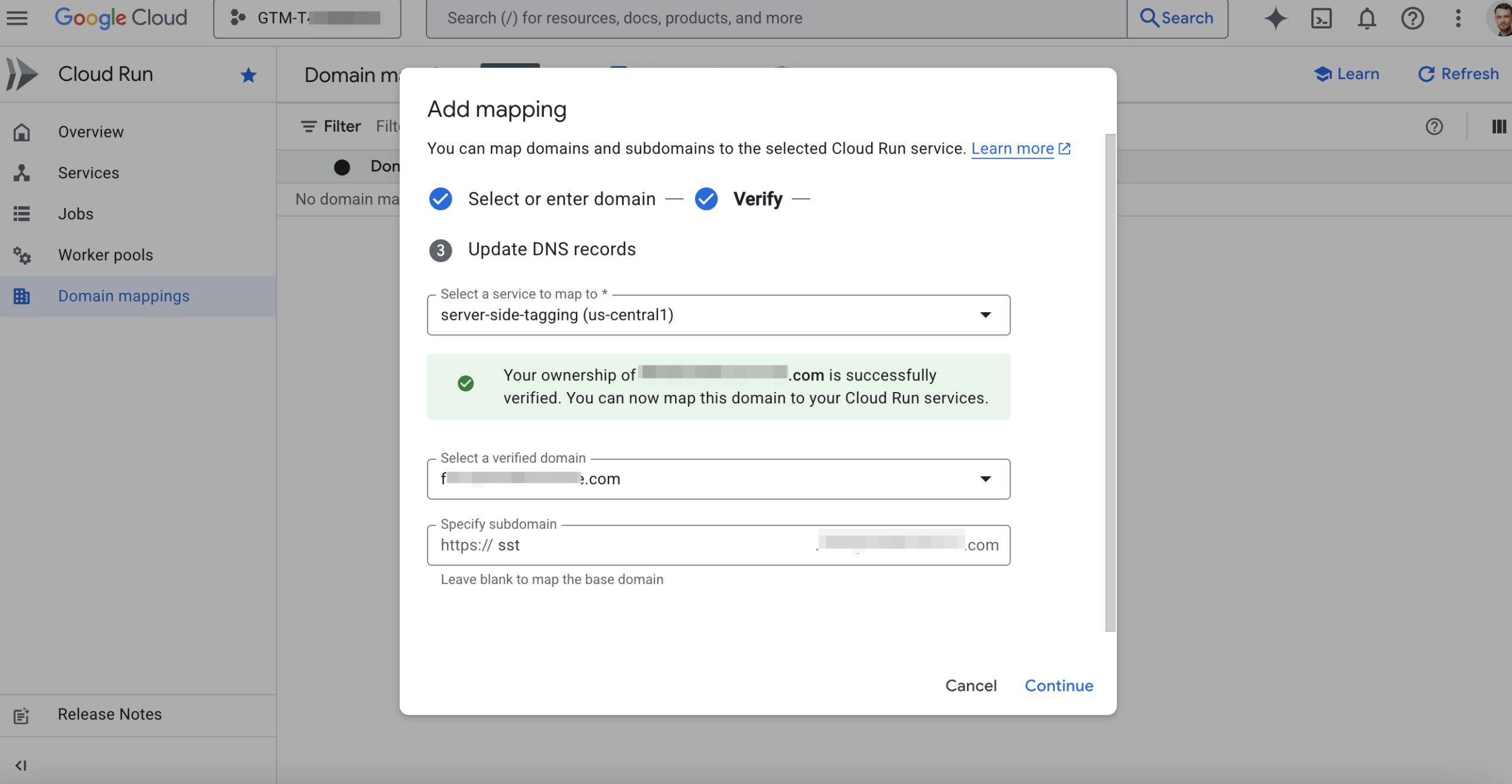
Task: Click the Verify step checkmark
Action: pos(706,199)
